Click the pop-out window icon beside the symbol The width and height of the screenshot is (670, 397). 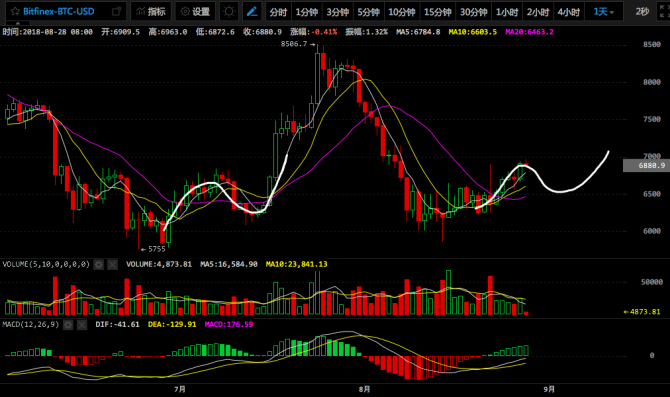click(x=116, y=12)
